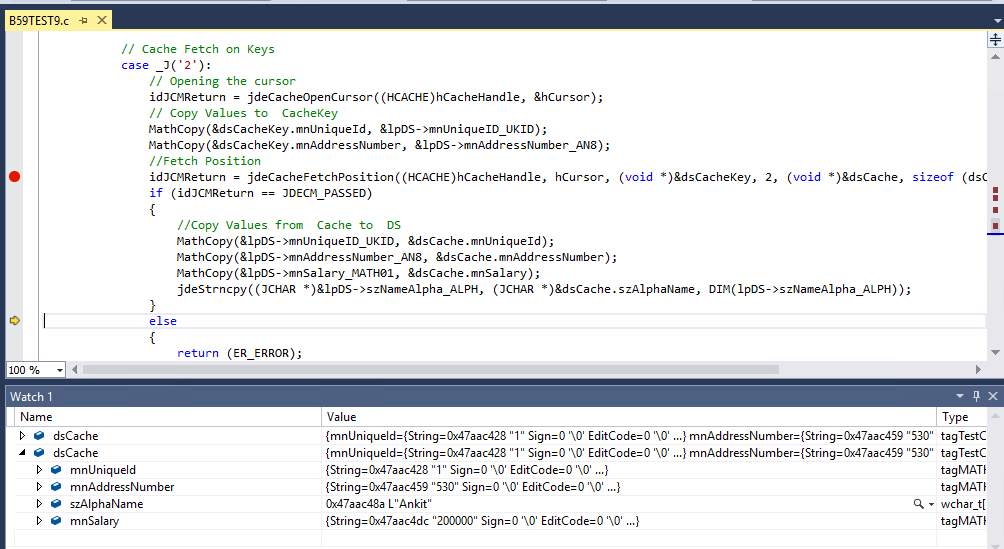1004x549 pixels.
Task: Expand the mnSalary member
Action: tap(39, 521)
